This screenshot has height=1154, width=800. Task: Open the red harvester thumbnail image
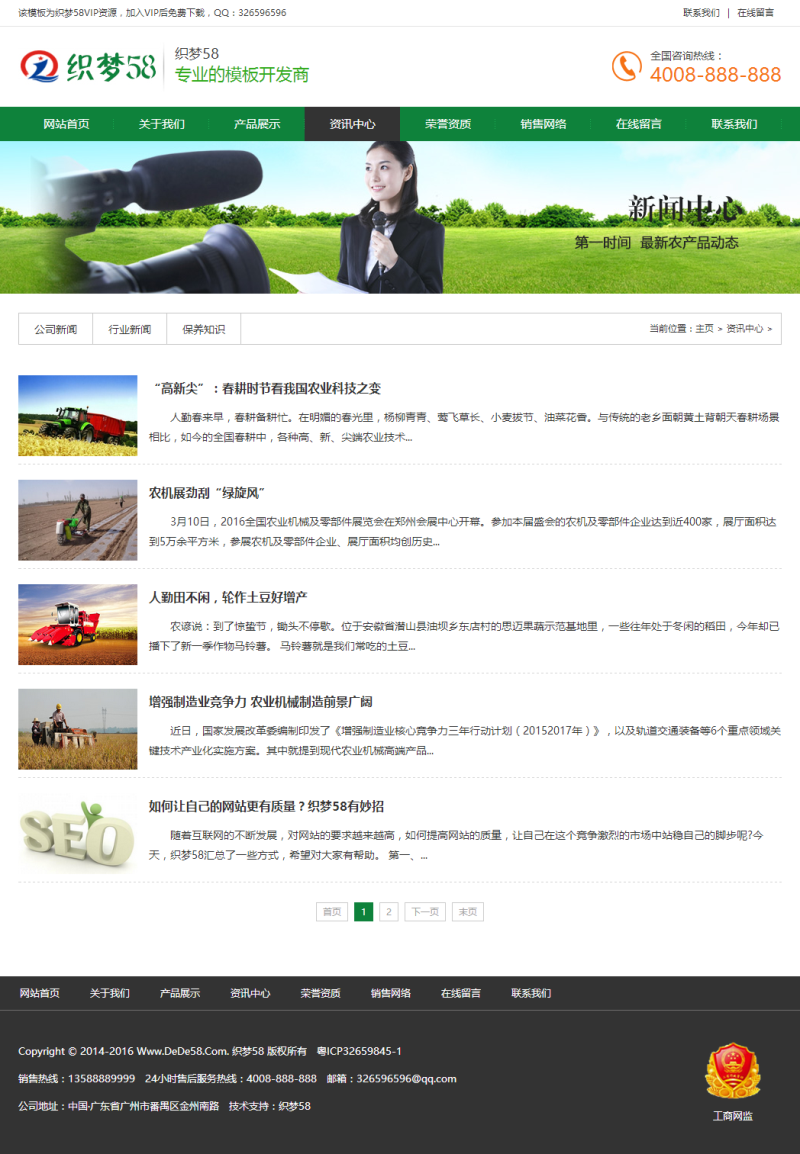pyautogui.click(x=78, y=625)
